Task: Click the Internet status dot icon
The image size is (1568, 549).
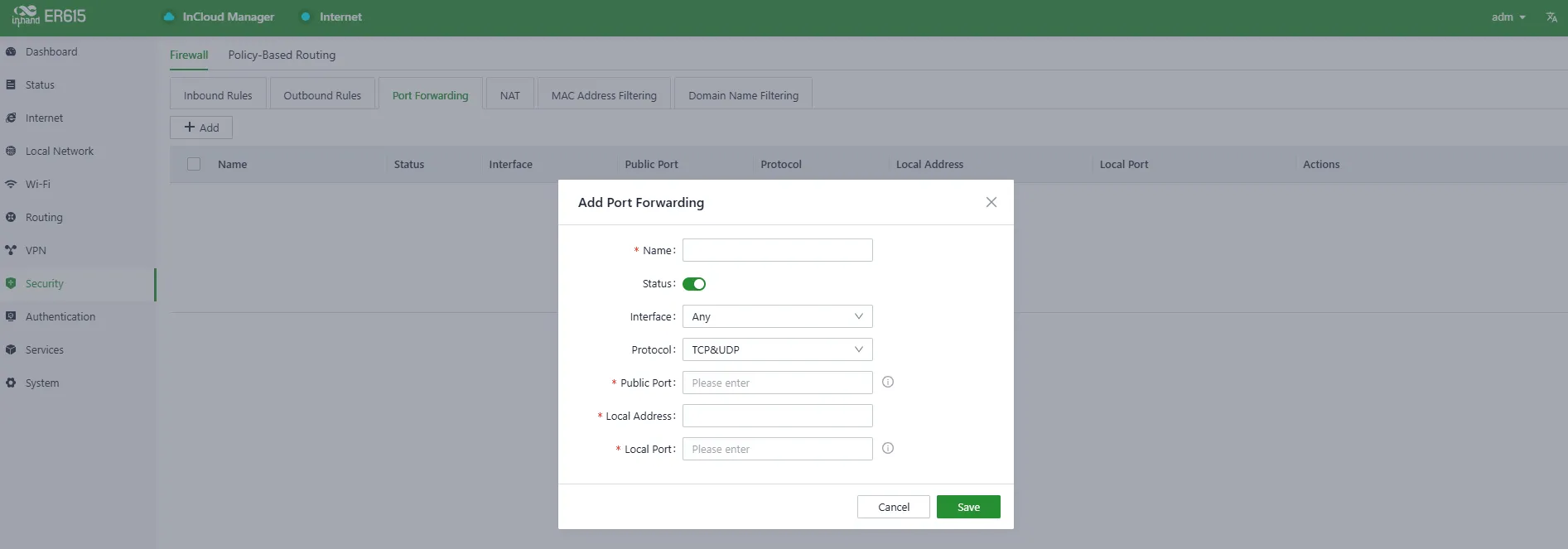Action: [x=306, y=17]
